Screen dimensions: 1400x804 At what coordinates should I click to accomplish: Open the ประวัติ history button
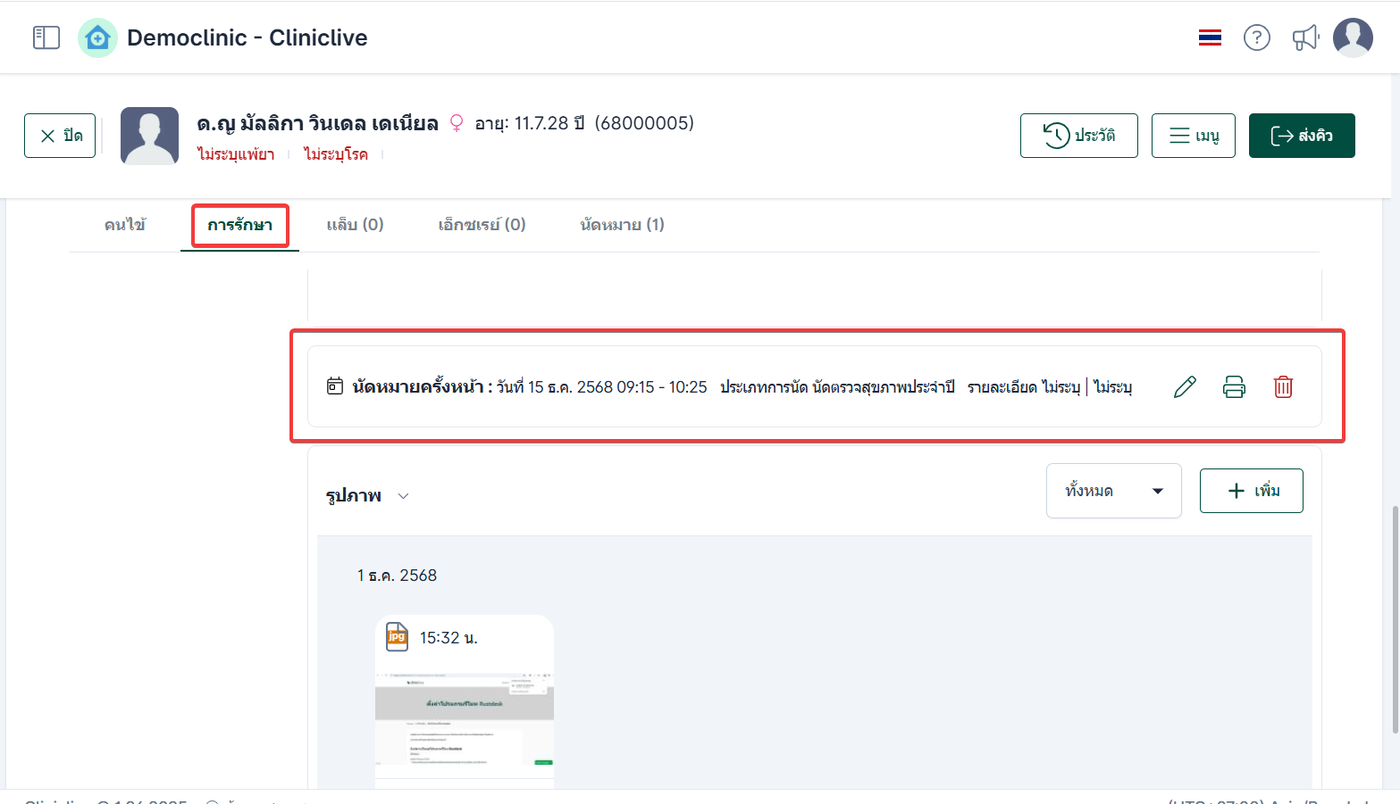click(1079, 136)
